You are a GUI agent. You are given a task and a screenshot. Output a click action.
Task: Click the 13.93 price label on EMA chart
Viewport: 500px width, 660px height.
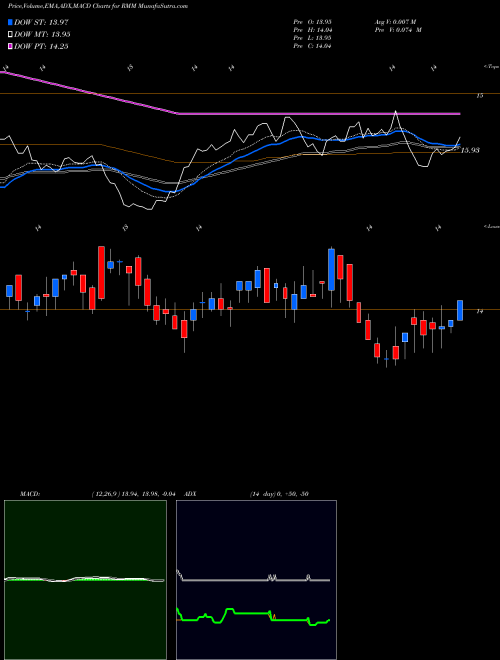470,150
